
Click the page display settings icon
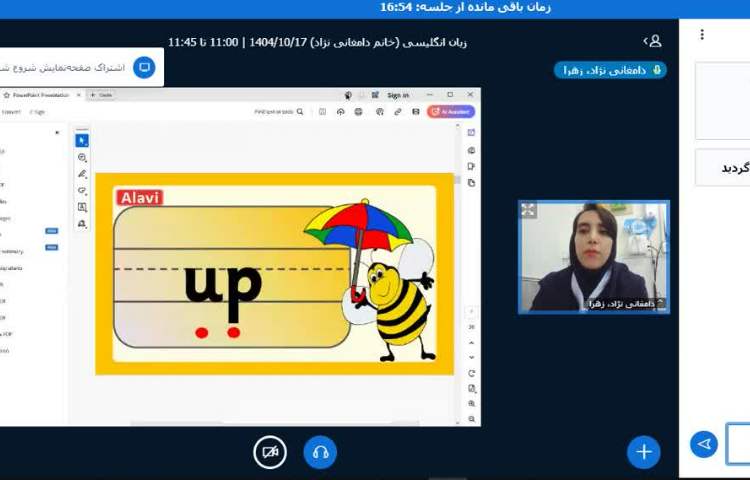click(x=471, y=389)
